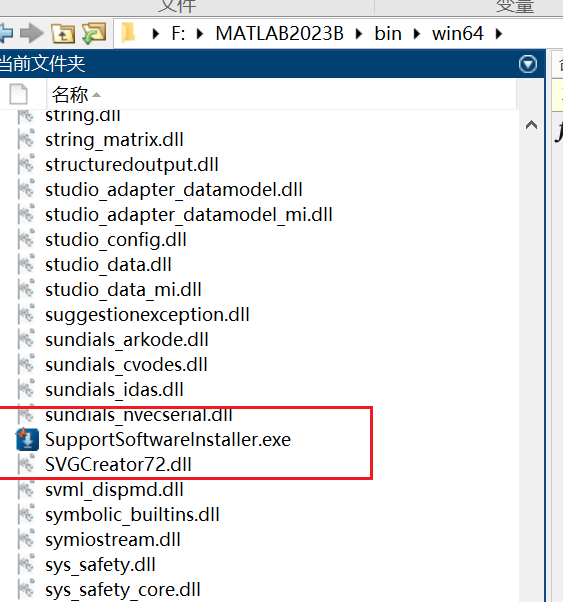Click the folder icon in address bar
The height and width of the screenshot is (602, 563).
coord(128,33)
